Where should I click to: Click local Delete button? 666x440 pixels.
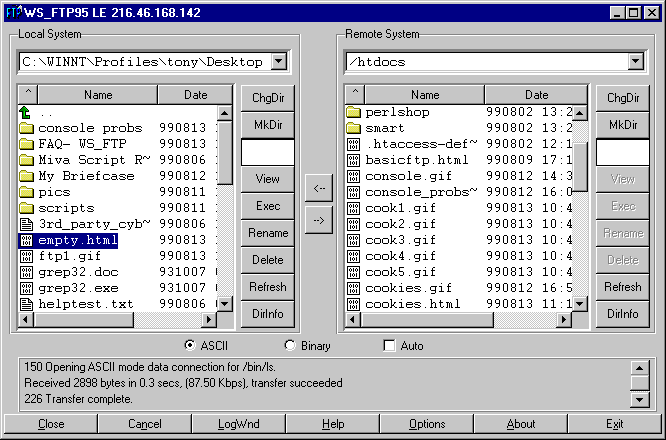[x=268, y=260]
